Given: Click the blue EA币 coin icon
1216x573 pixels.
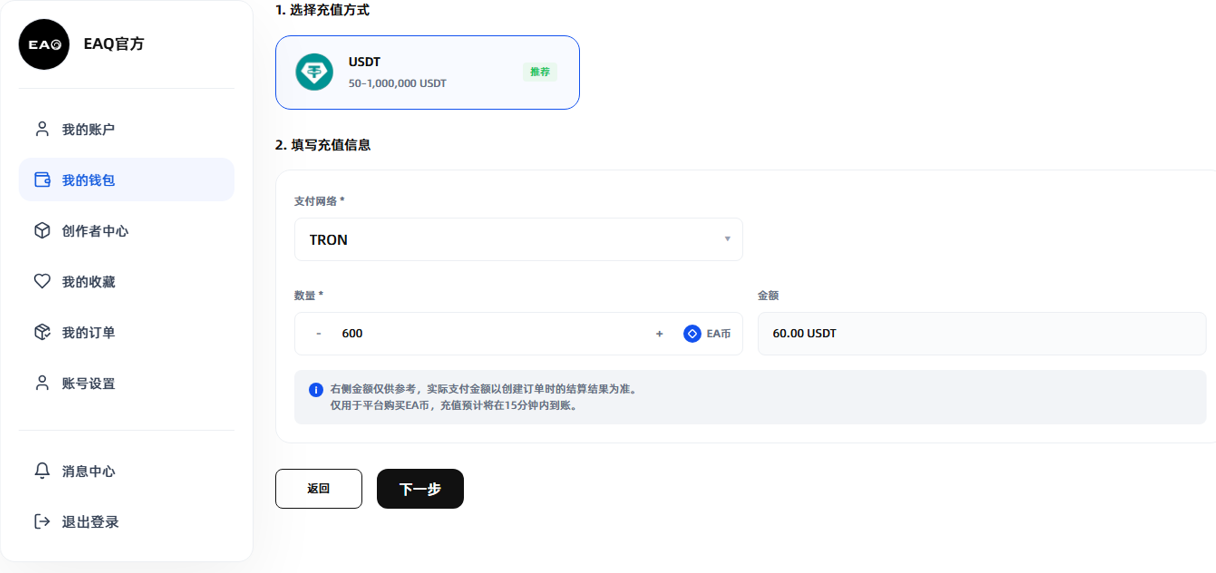Looking at the screenshot, I should [692, 334].
